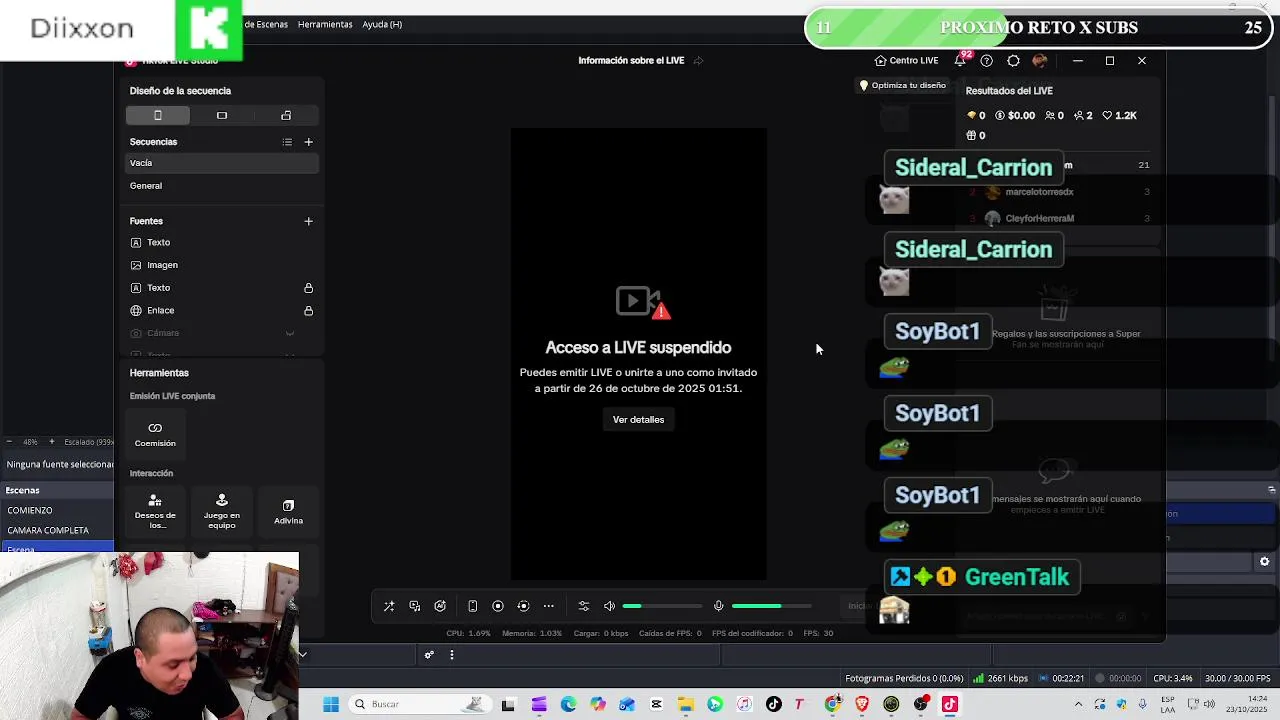Open Brave browser from taskbar

(862, 704)
